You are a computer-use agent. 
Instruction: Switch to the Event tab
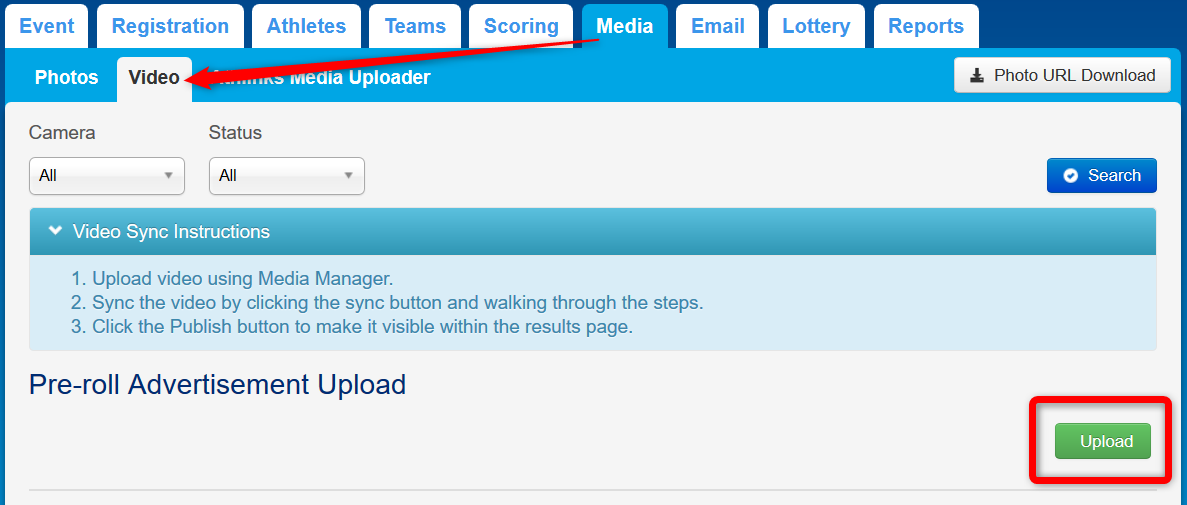(x=47, y=27)
